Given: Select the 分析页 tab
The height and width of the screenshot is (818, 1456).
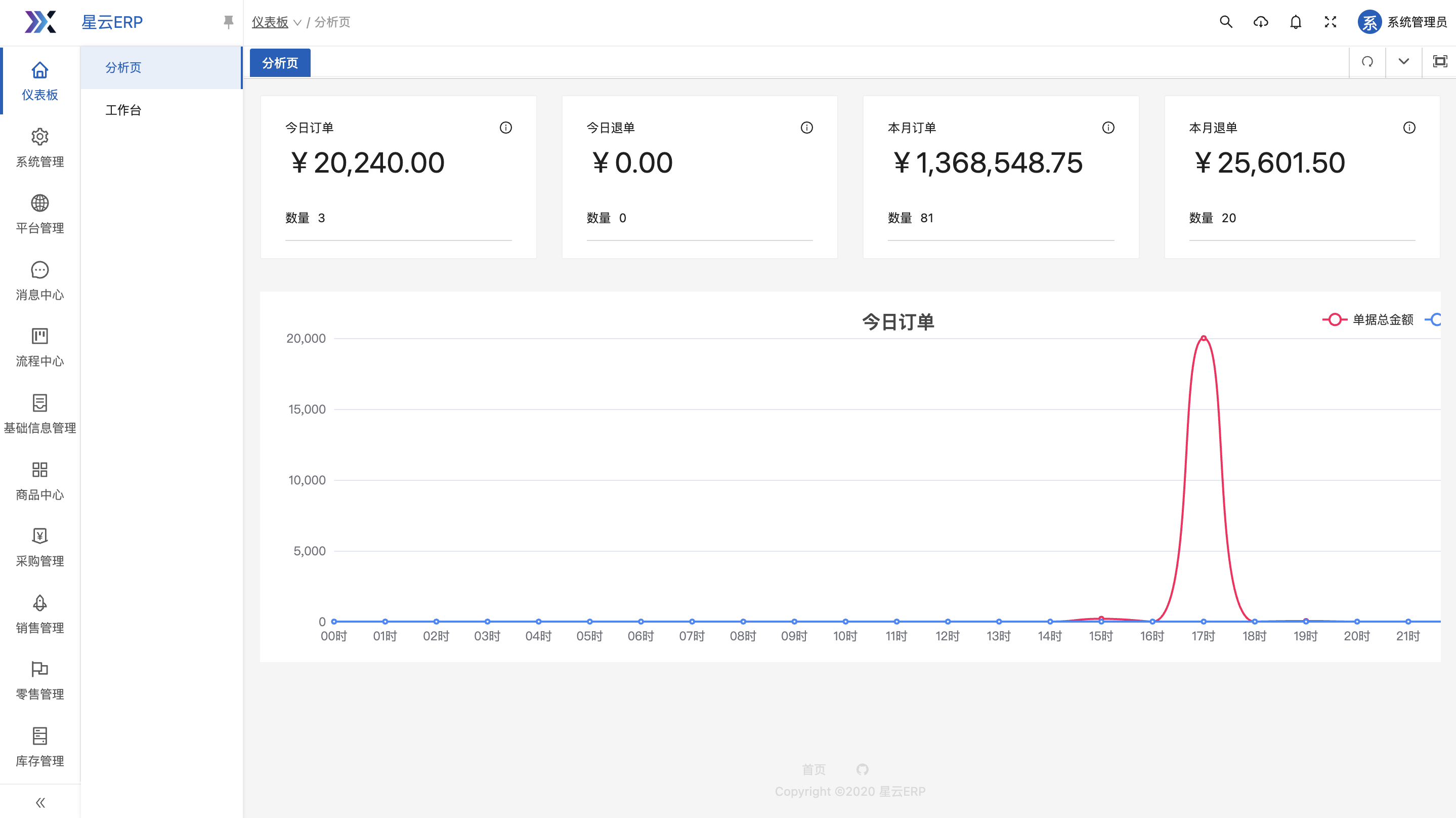Looking at the screenshot, I should [280, 63].
